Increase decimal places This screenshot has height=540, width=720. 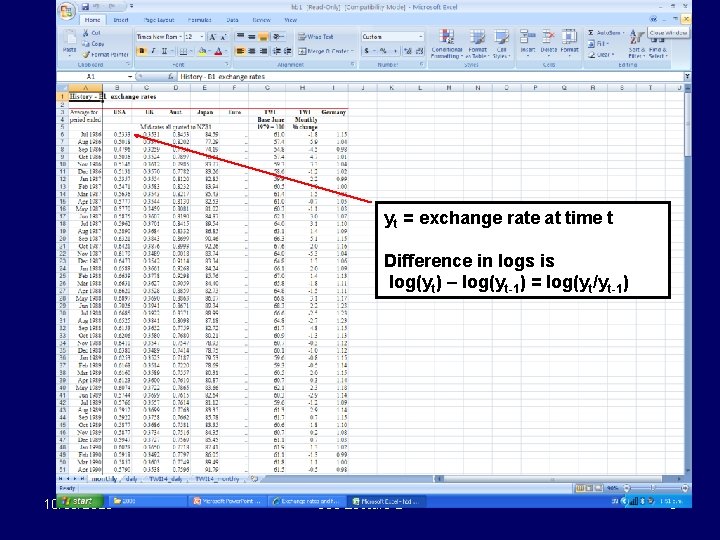point(408,51)
